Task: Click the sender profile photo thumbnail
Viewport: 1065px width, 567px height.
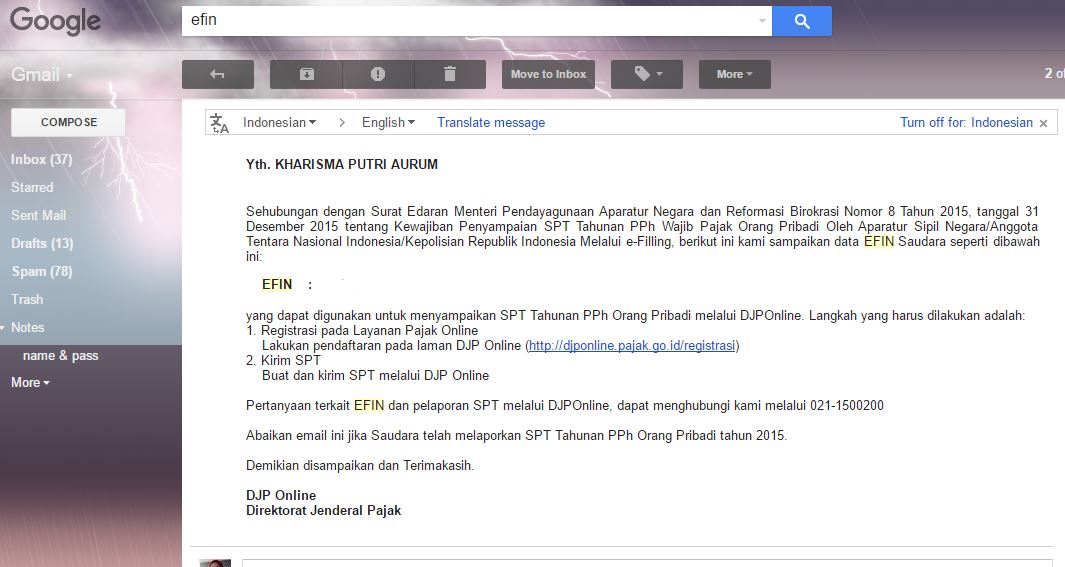Action: click(215, 563)
